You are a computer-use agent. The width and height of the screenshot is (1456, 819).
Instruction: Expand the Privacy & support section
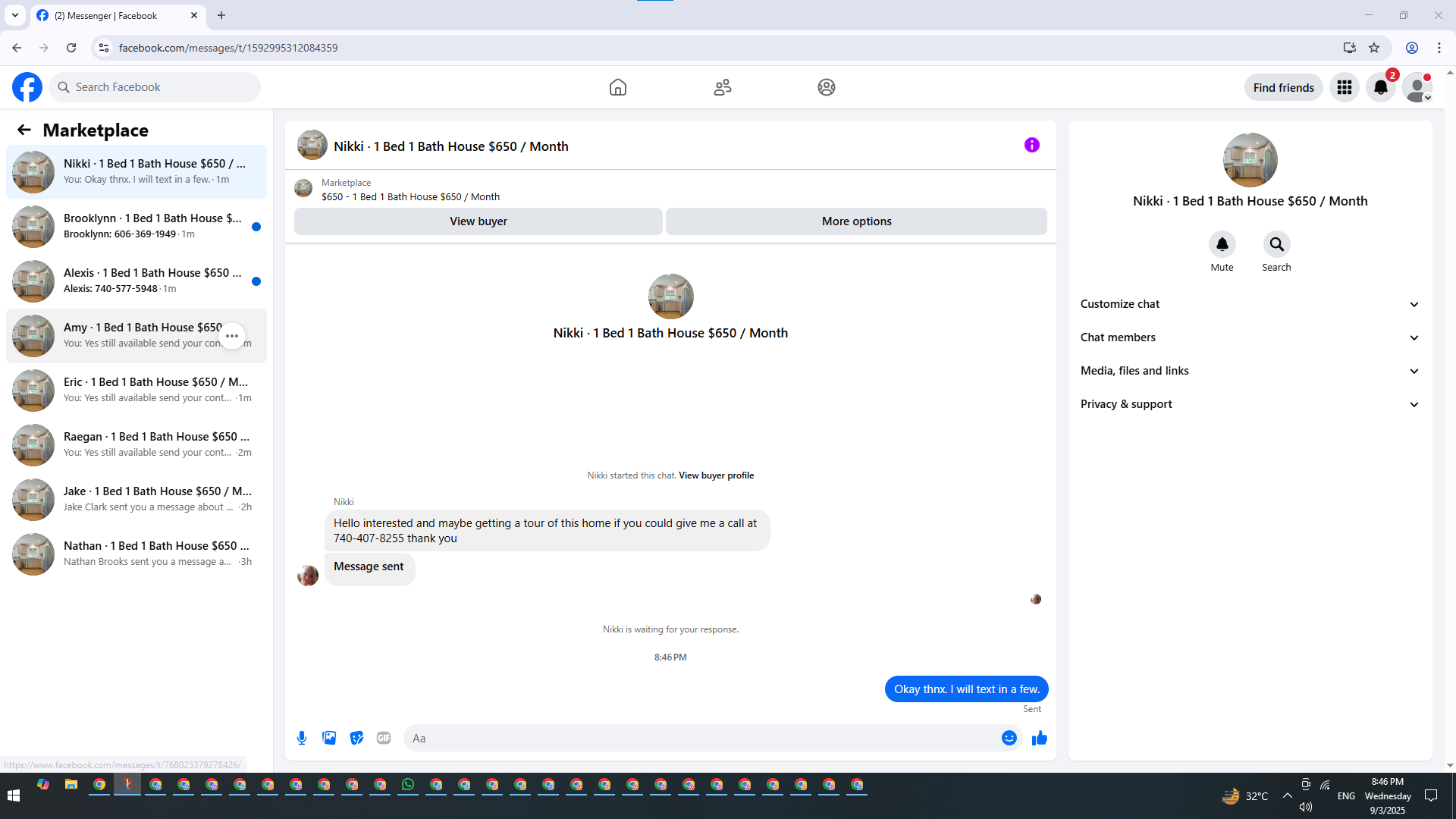1250,404
